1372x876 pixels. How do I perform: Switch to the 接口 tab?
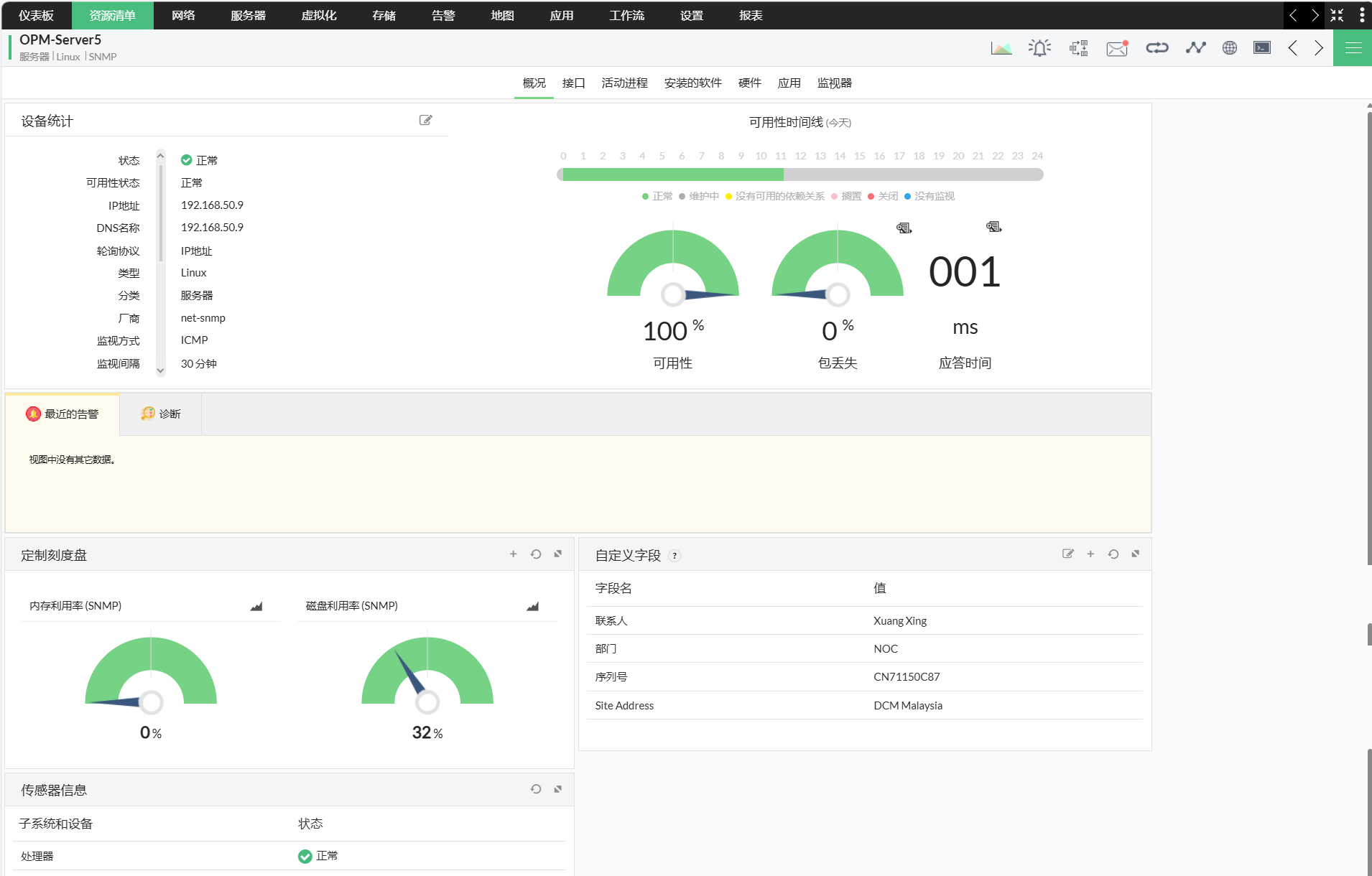573,83
